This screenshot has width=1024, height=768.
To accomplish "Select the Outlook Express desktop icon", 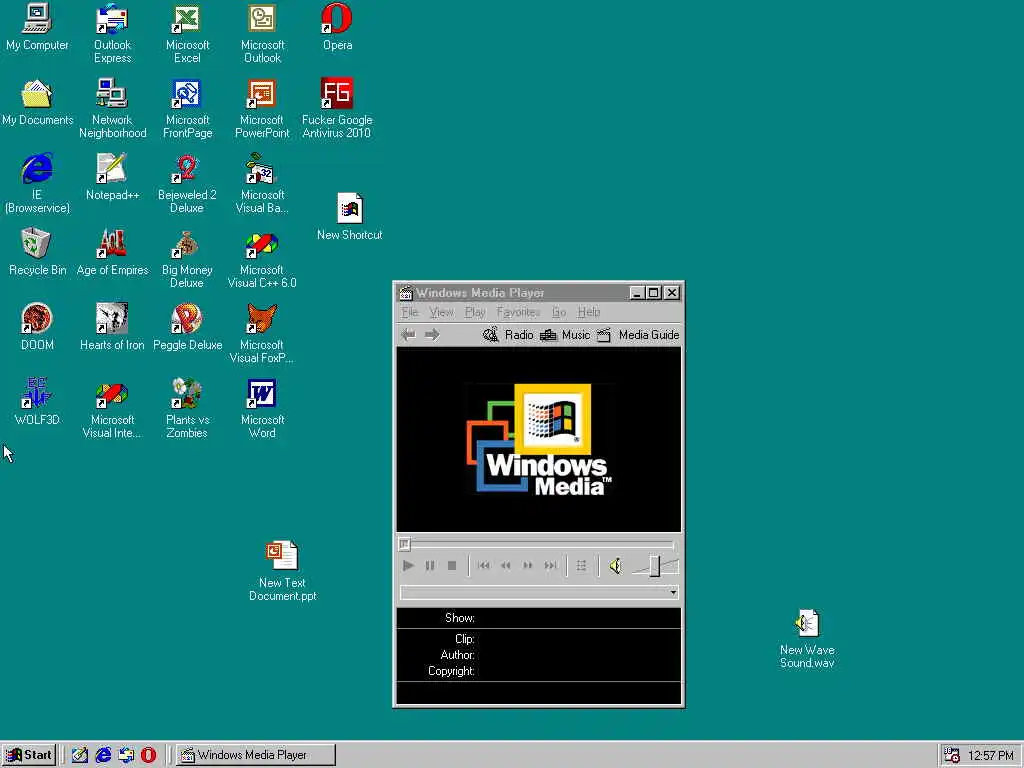I will tap(112, 33).
